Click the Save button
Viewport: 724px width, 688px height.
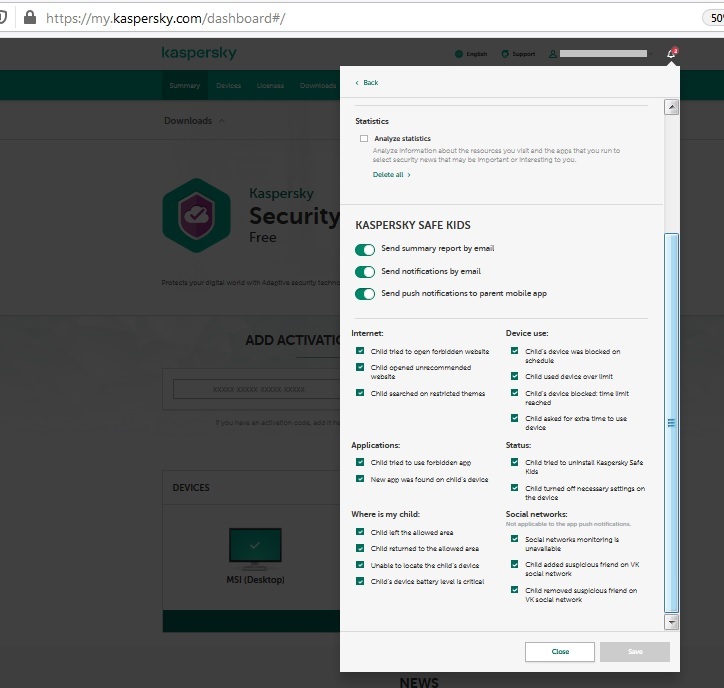tap(635, 652)
